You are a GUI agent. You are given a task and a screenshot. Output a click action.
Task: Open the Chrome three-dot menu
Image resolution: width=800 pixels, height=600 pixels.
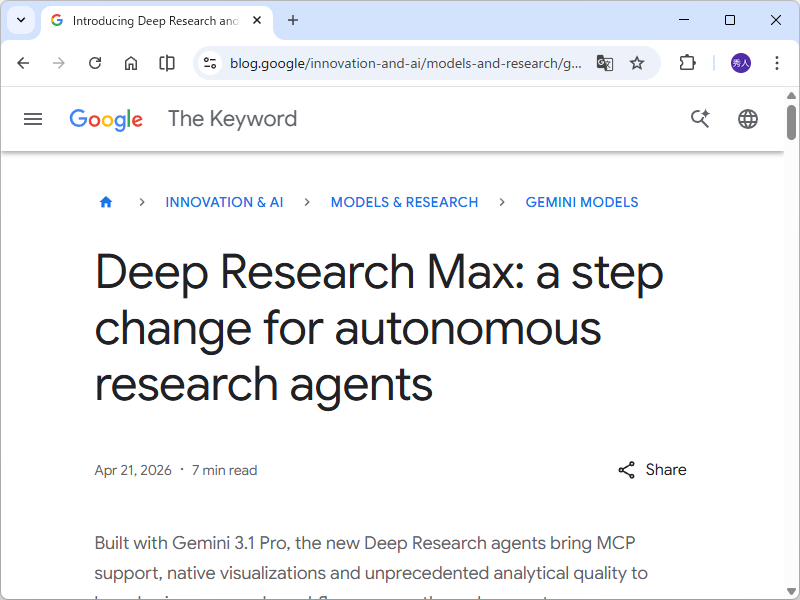click(x=777, y=63)
